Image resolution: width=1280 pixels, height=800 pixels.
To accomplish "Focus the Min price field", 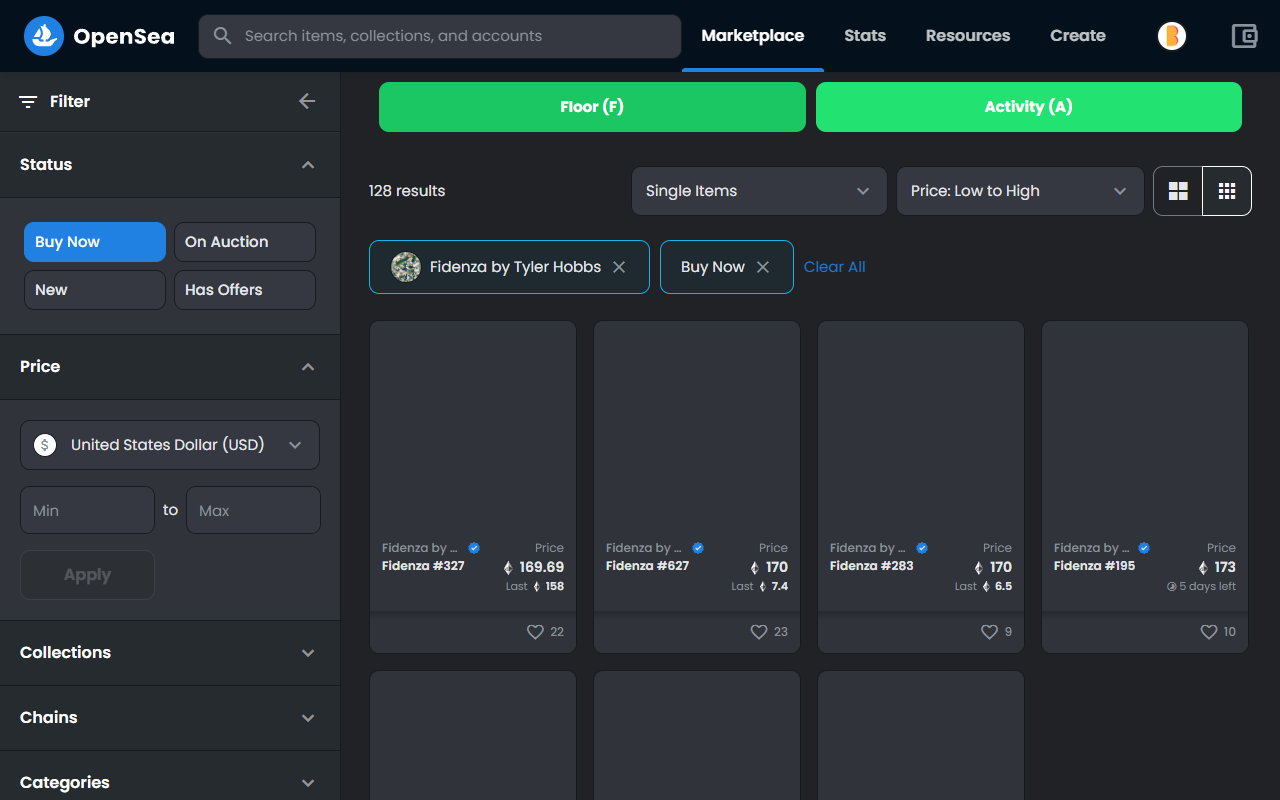I will coord(87,510).
